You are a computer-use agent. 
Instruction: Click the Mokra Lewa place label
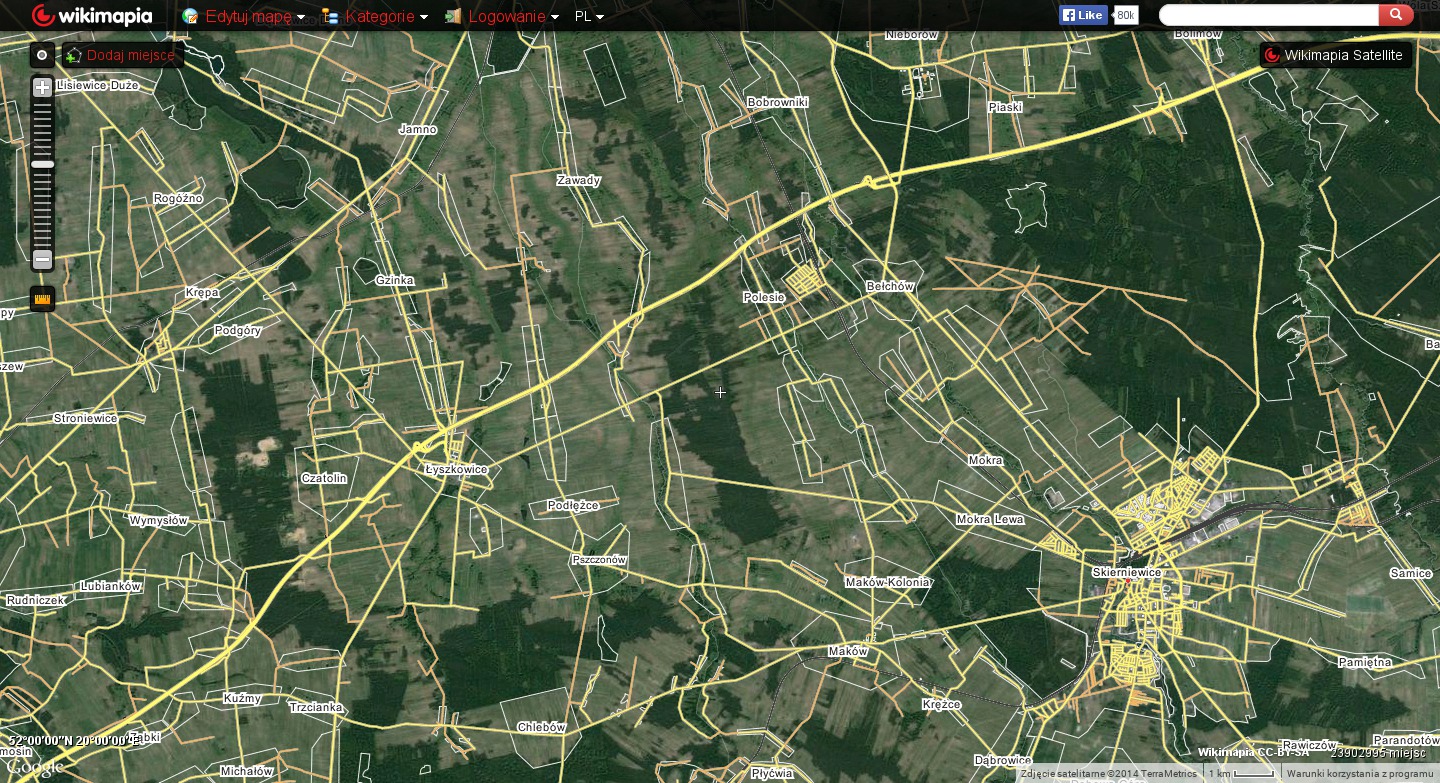point(990,519)
